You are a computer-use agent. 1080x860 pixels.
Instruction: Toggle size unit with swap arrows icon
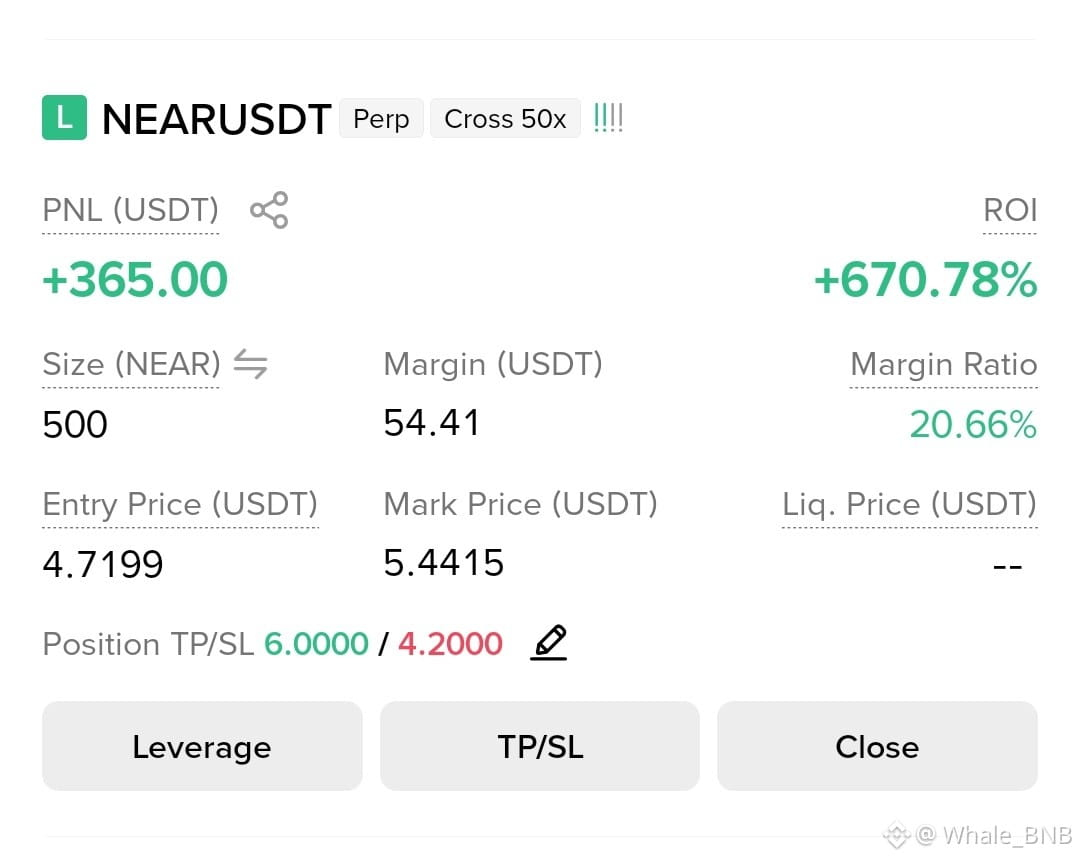click(250, 364)
